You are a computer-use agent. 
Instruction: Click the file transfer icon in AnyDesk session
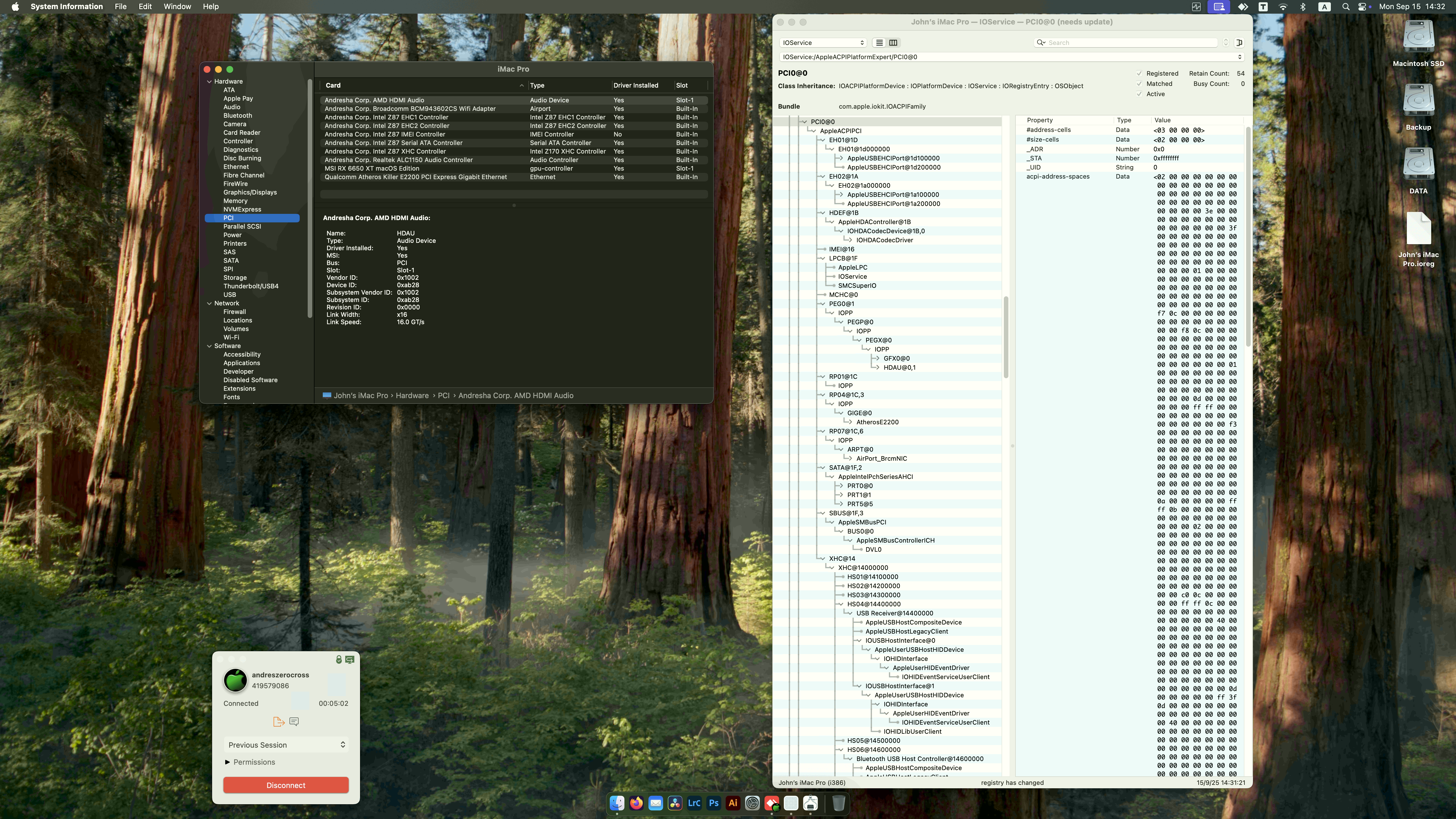coord(279,722)
